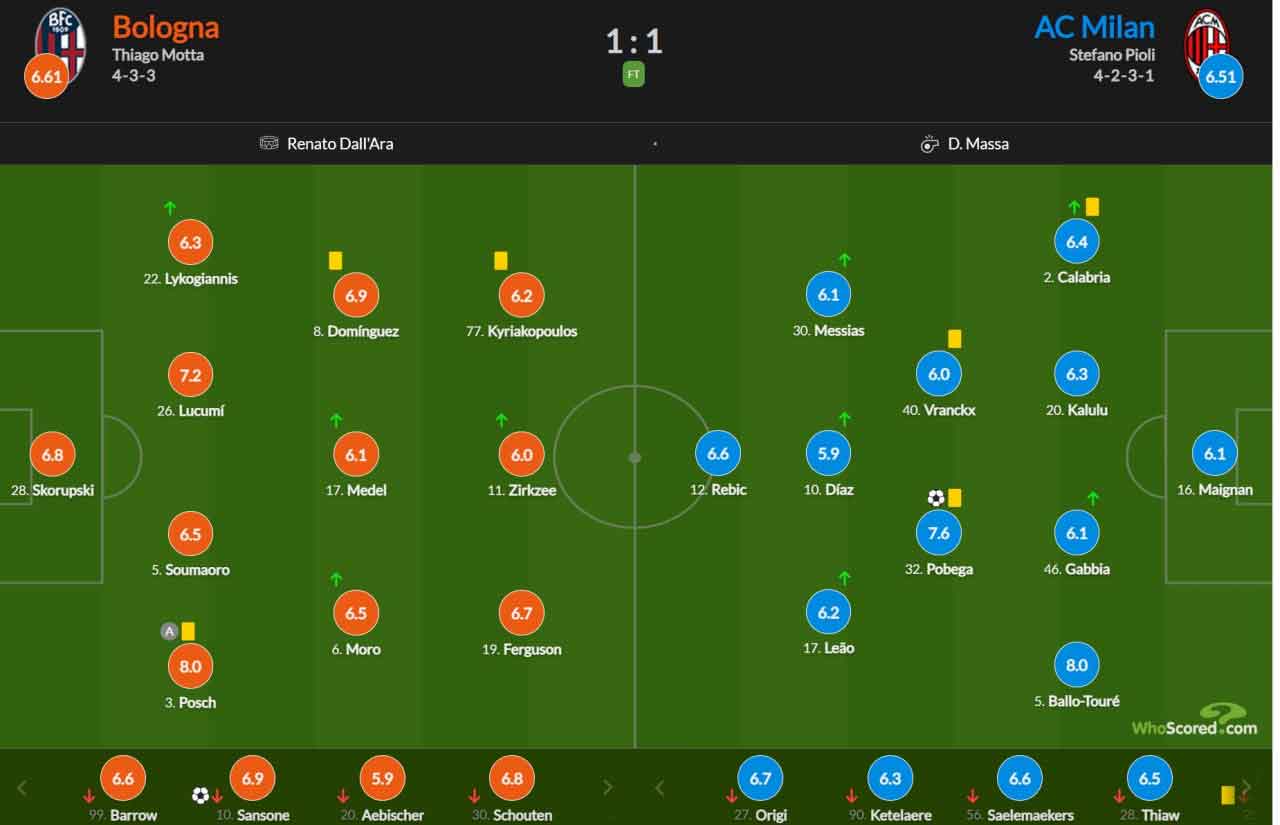Select Ballo-Touré's 8.0 rating circle

[1076, 665]
